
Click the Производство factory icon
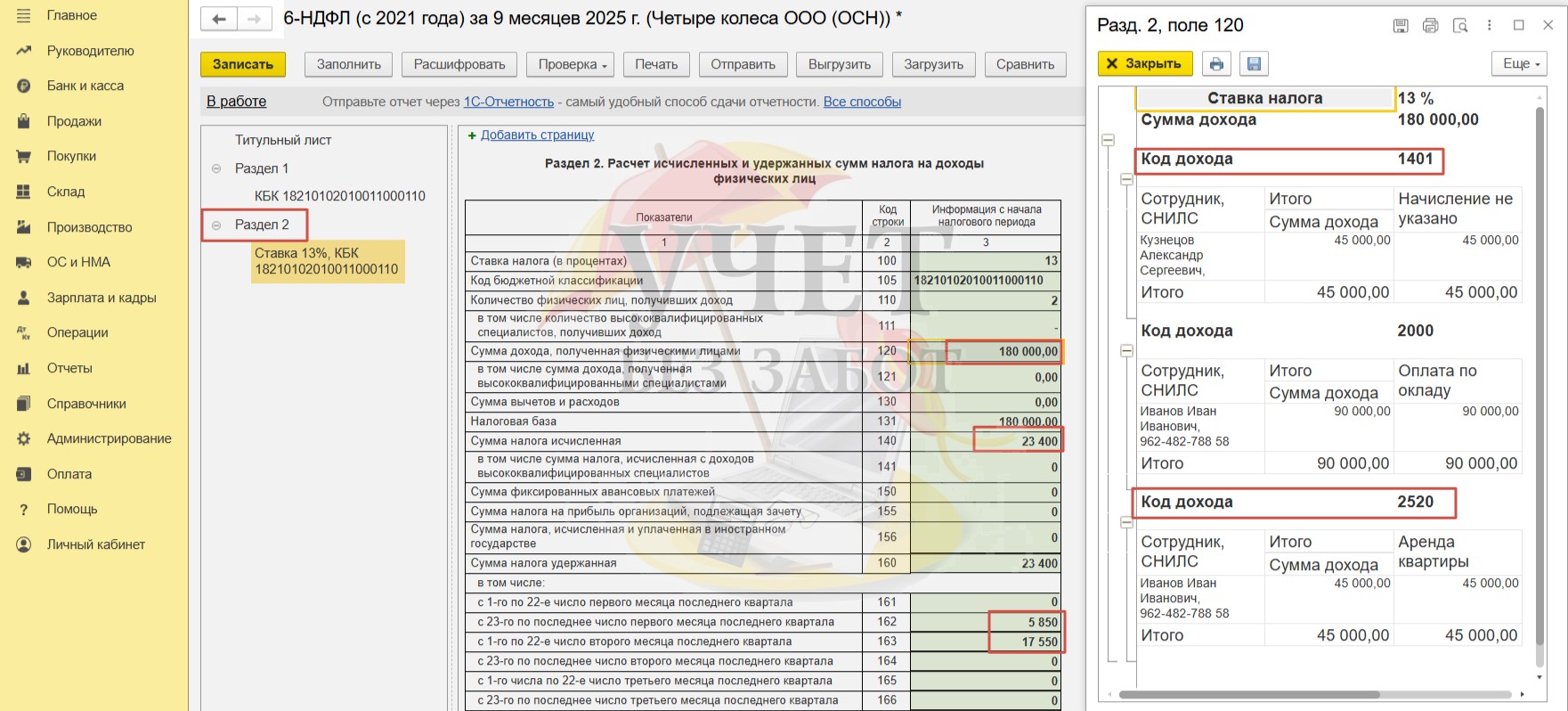(x=24, y=227)
